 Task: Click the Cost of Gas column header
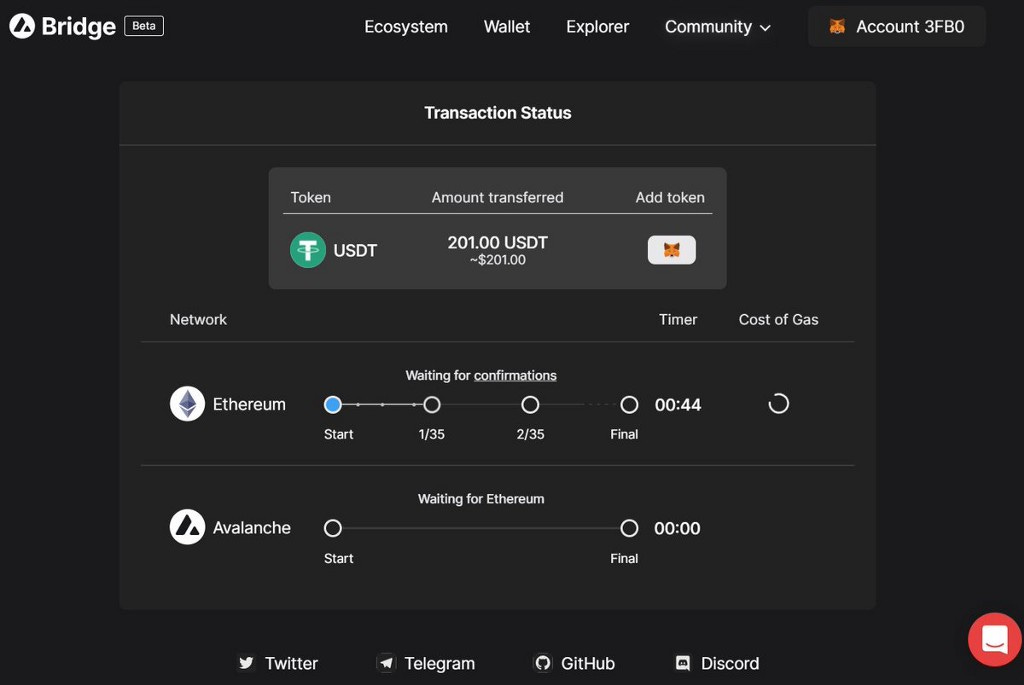[x=778, y=319]
